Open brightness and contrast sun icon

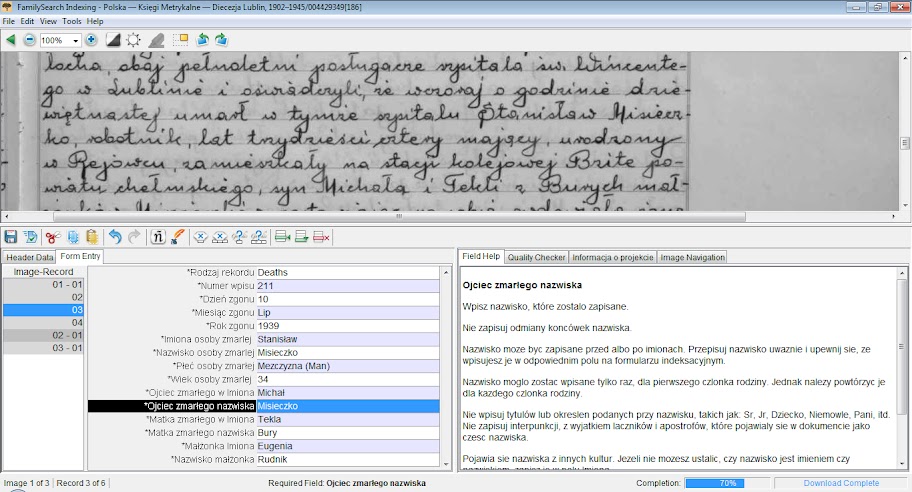[133, 40]
